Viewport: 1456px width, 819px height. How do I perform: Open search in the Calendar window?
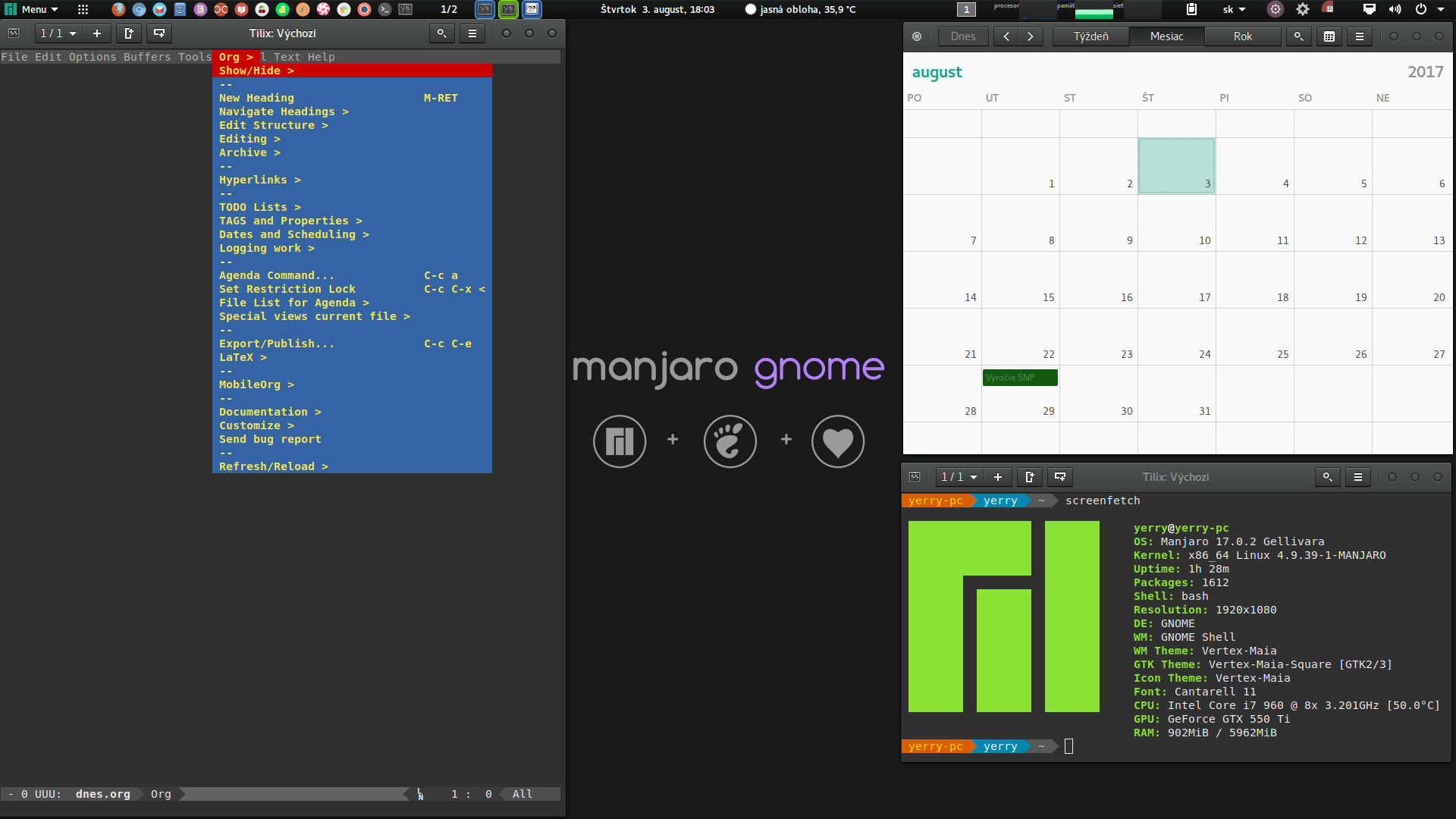click(x=1298, y=36)
